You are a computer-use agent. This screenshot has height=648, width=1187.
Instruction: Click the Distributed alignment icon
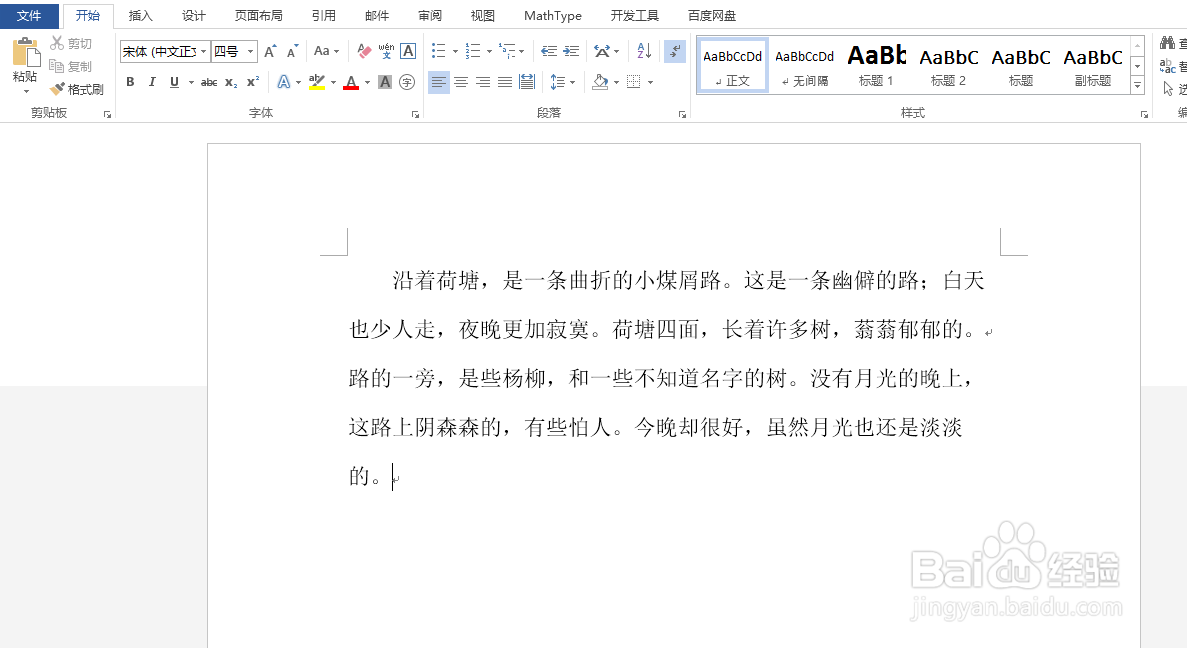point(527,81)
